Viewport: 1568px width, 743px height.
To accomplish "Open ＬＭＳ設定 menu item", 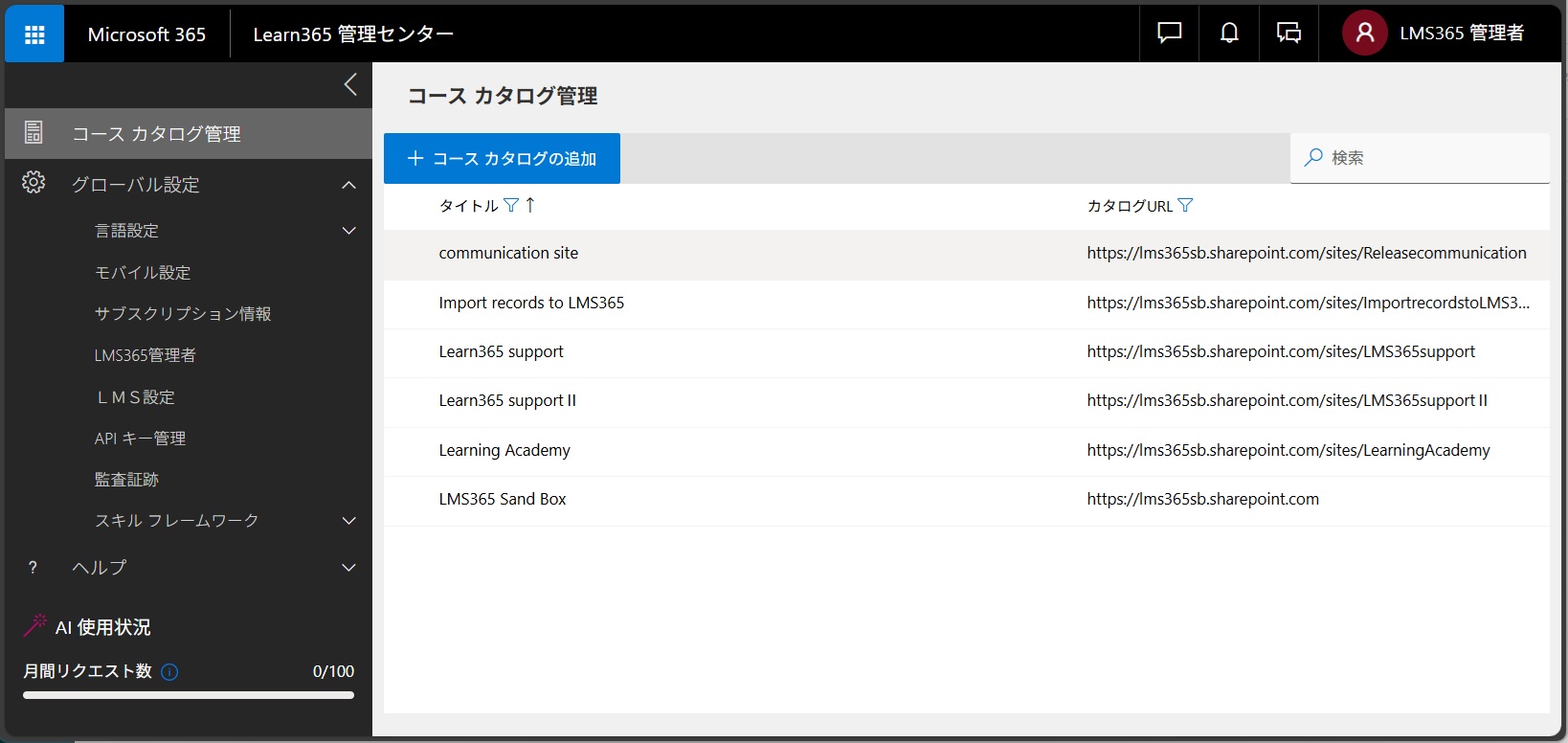I will coord(135,397).
